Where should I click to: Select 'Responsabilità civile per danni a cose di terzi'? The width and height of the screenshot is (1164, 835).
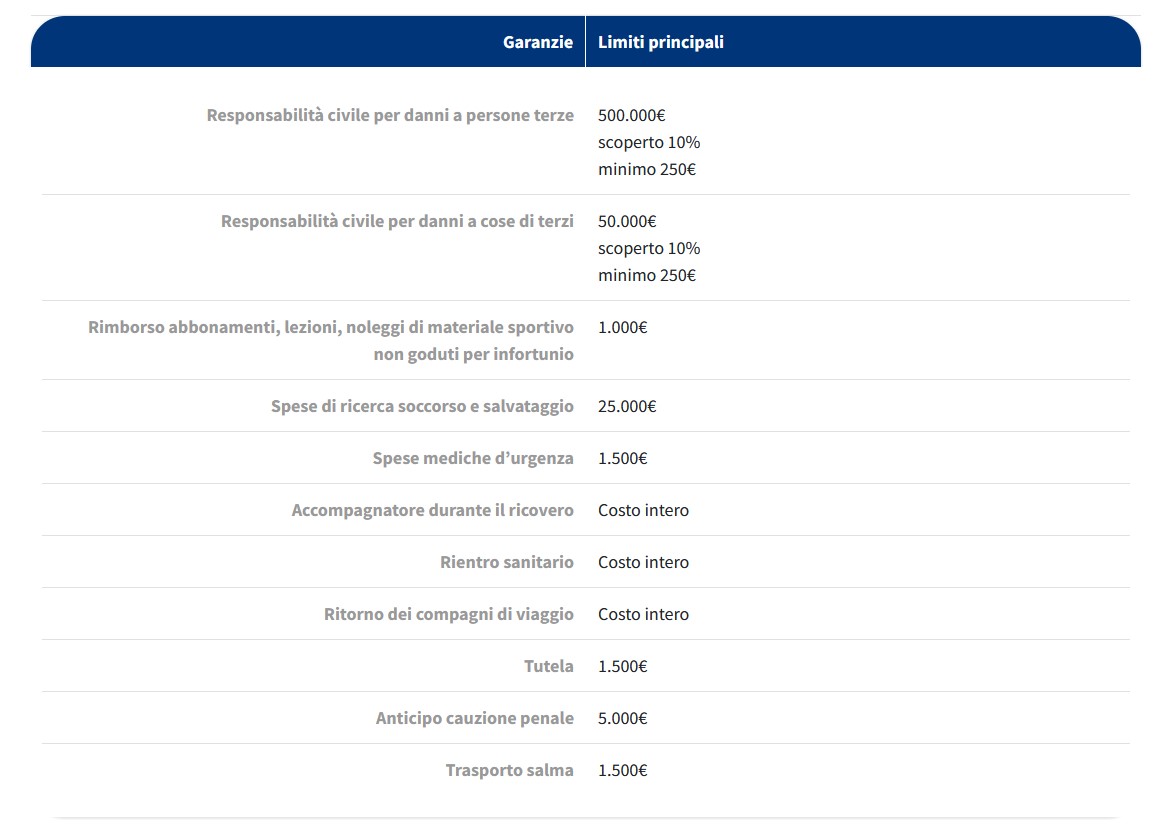[x=397, y=221]
